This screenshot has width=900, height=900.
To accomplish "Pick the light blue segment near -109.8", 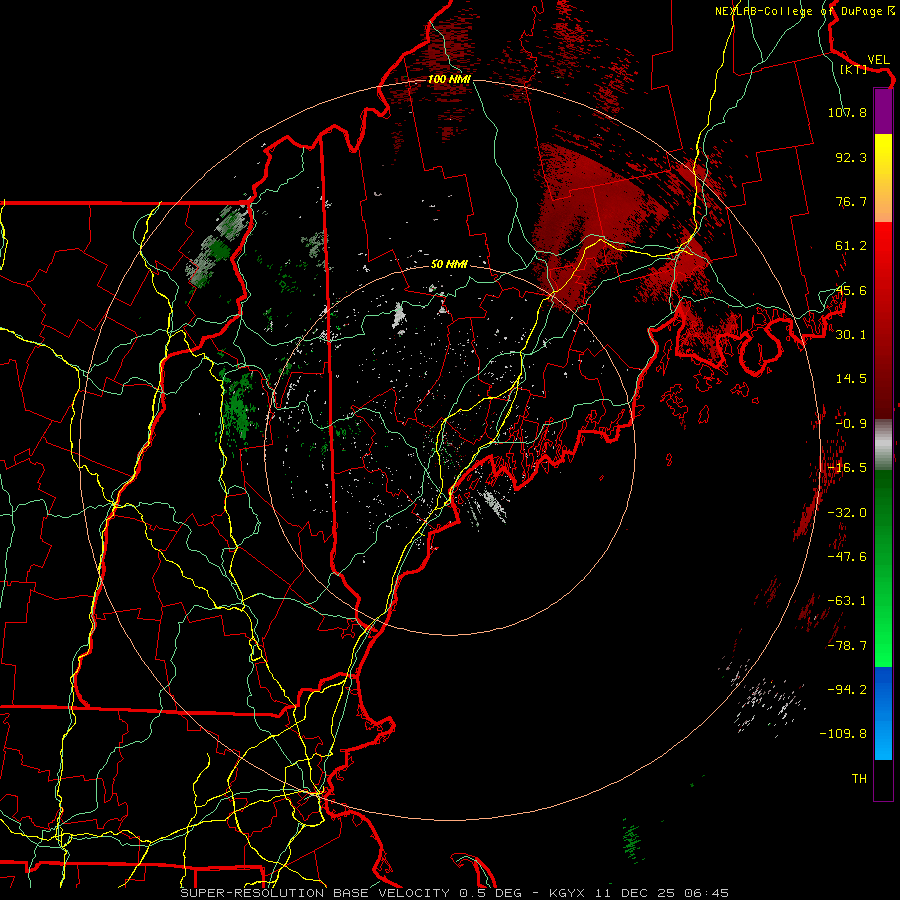I will 883,736.
